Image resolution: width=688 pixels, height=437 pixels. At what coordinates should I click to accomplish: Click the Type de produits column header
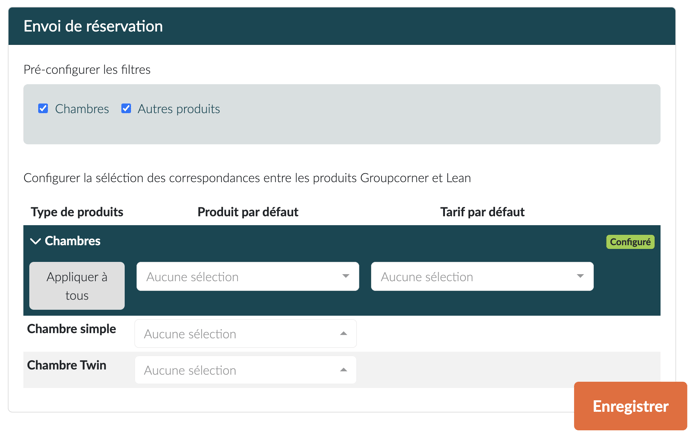(x=77, y=212)
